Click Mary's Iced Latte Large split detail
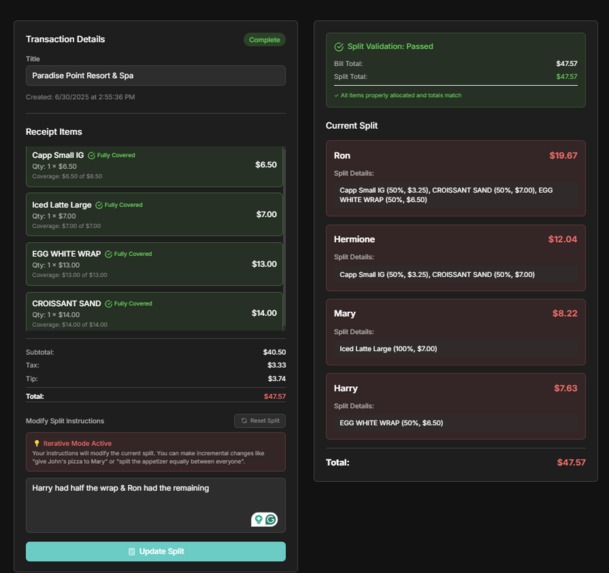 pyautogui.click(x=388, y=349)
